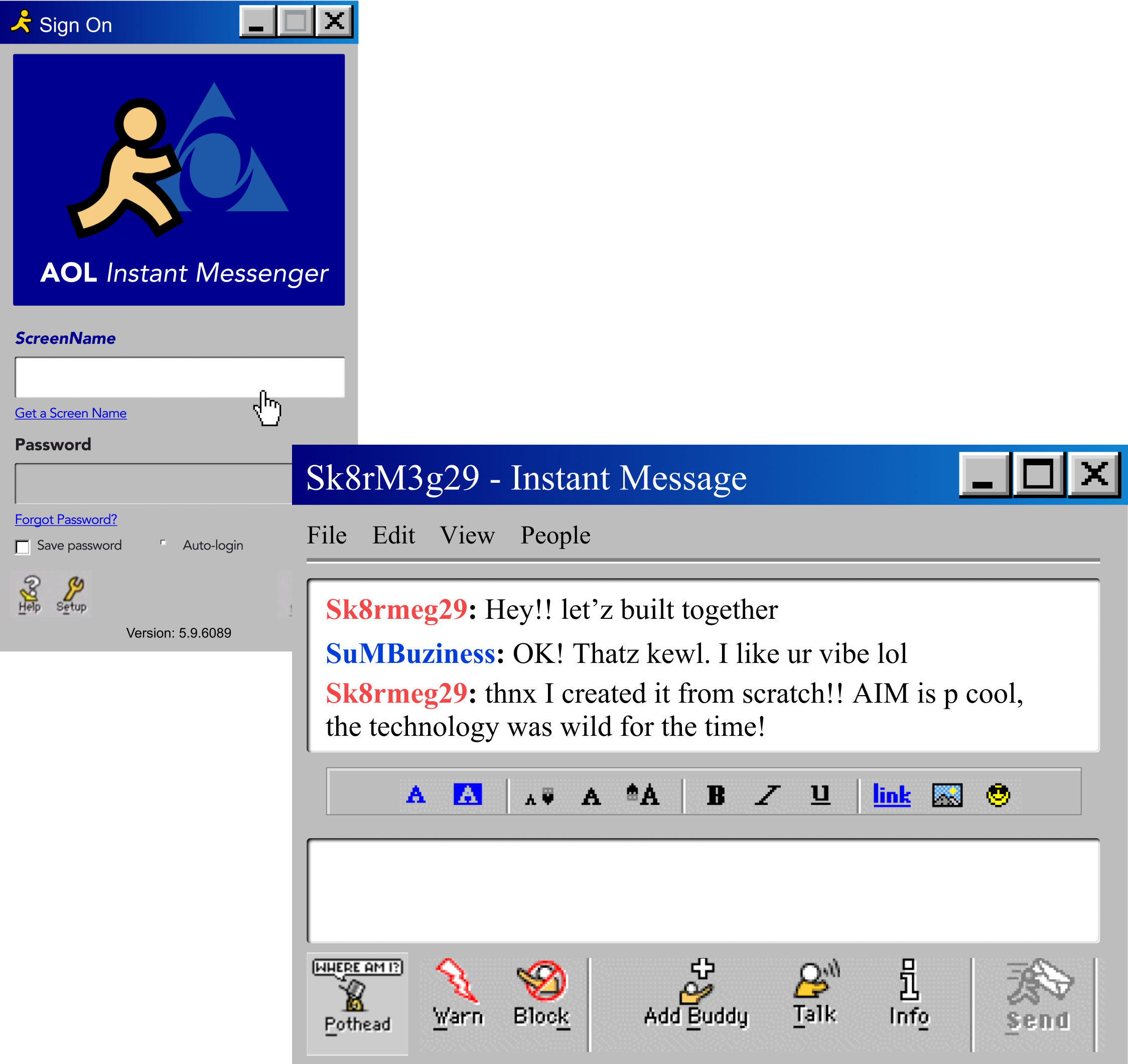The width and height of the screenshot is (1128, 1064).
Task: Enable the Auto-login checkbox
Action: (164, 543)
